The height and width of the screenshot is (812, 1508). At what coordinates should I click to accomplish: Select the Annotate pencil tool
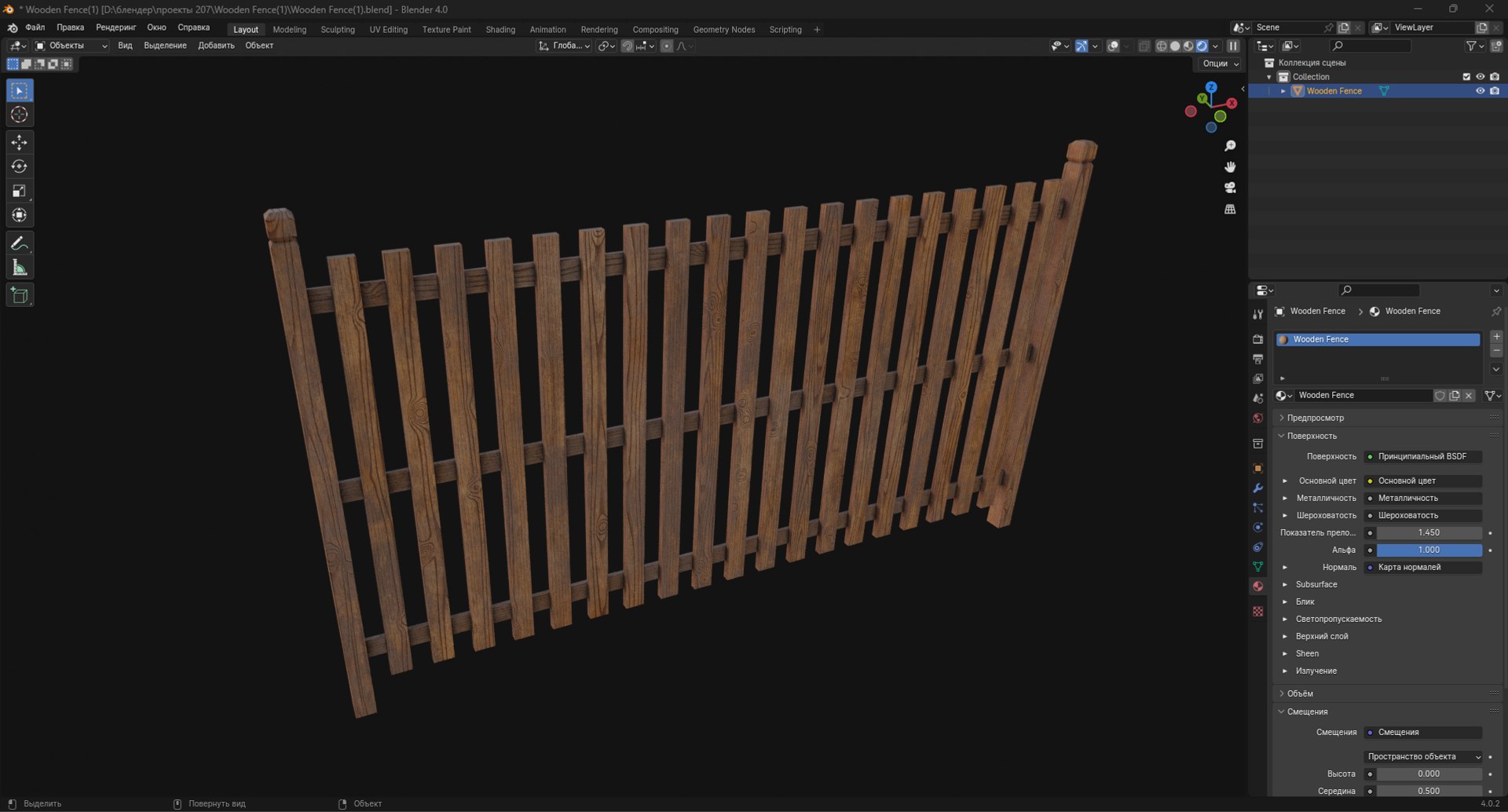20,243
